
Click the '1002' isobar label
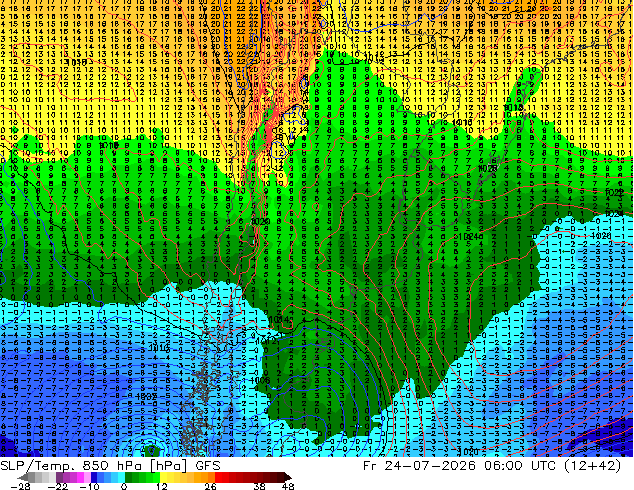pyautogui.click(x=146, y=397)
